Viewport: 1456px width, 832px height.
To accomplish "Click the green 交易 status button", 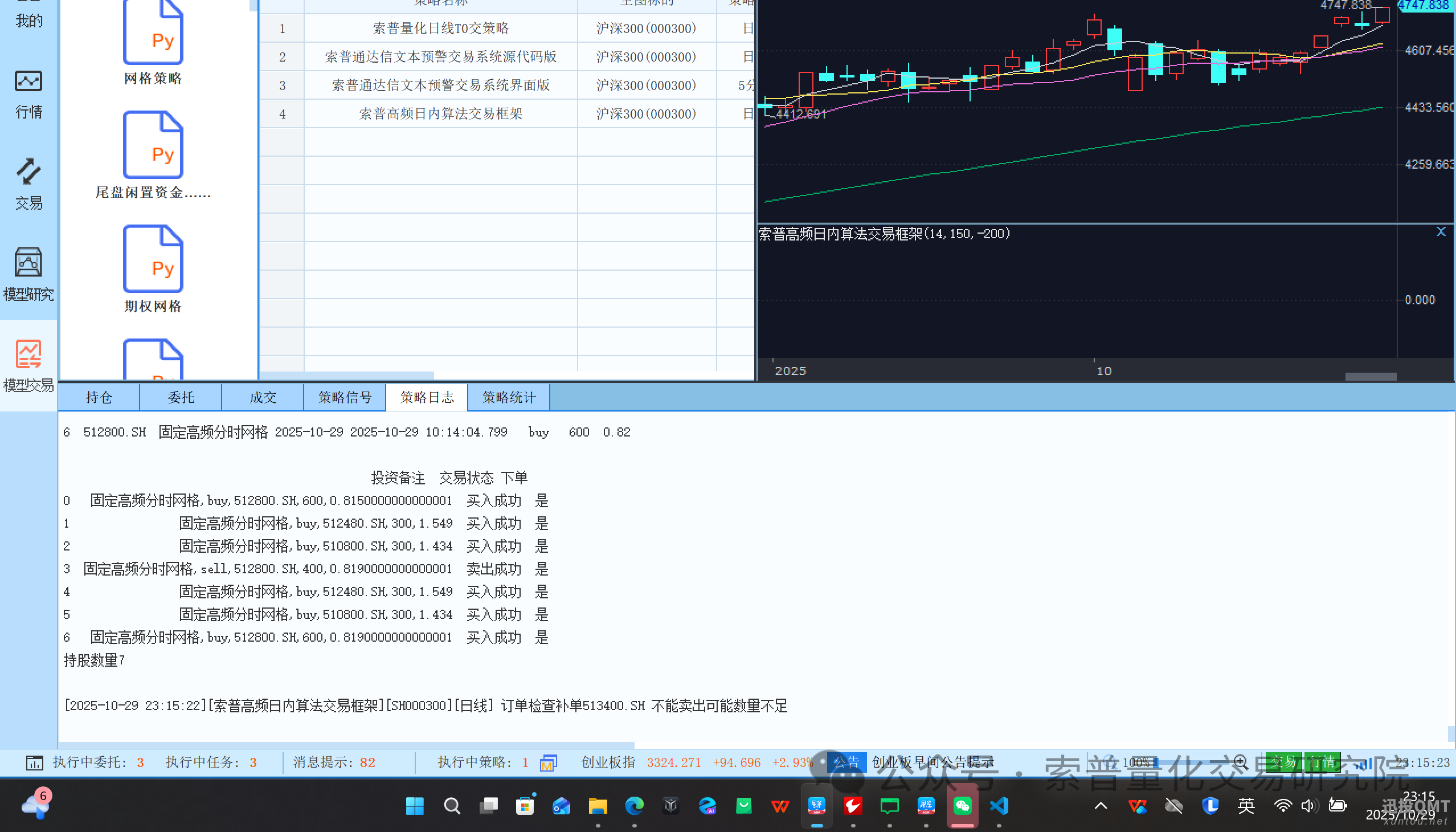I will pos(1283,762).
